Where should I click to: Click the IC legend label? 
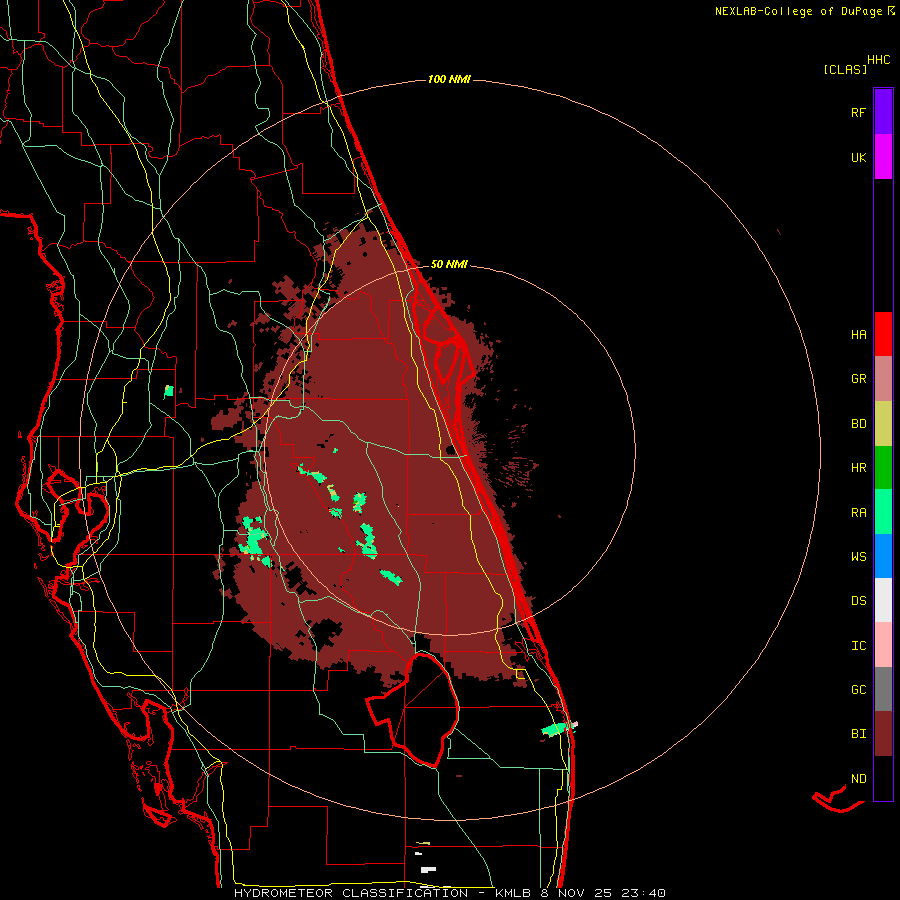coord(858,646)
